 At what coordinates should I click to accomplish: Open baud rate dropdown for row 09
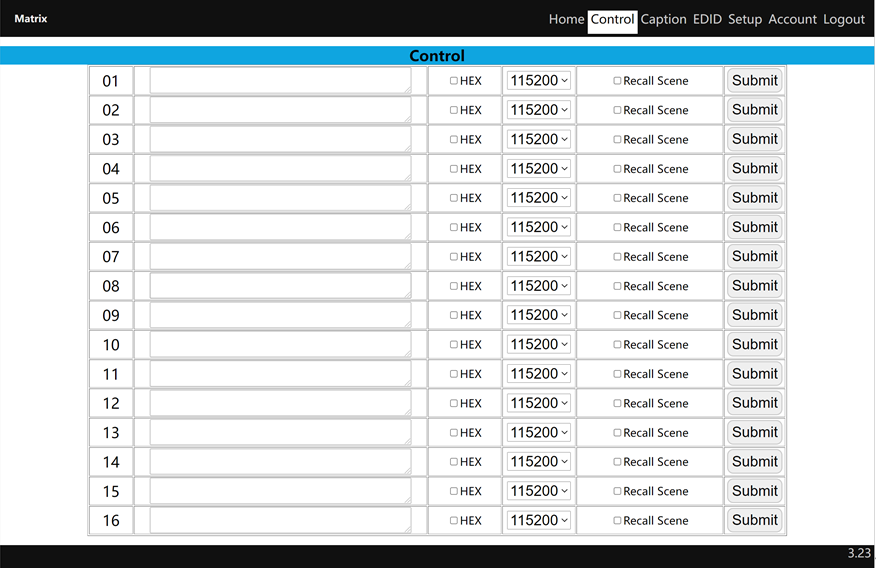539,315
